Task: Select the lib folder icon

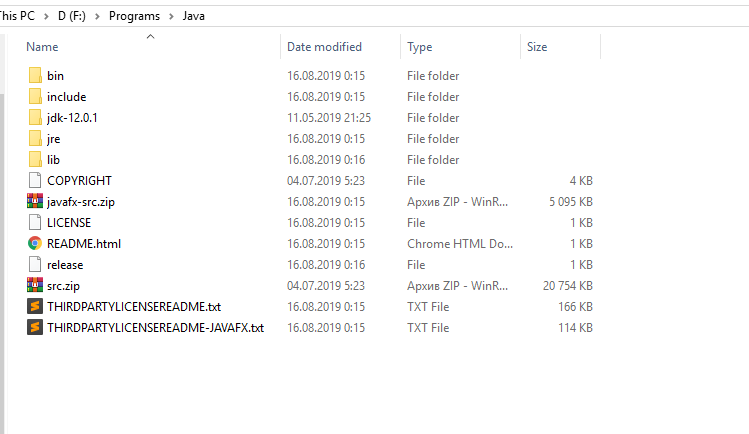Action: [35, 159]
